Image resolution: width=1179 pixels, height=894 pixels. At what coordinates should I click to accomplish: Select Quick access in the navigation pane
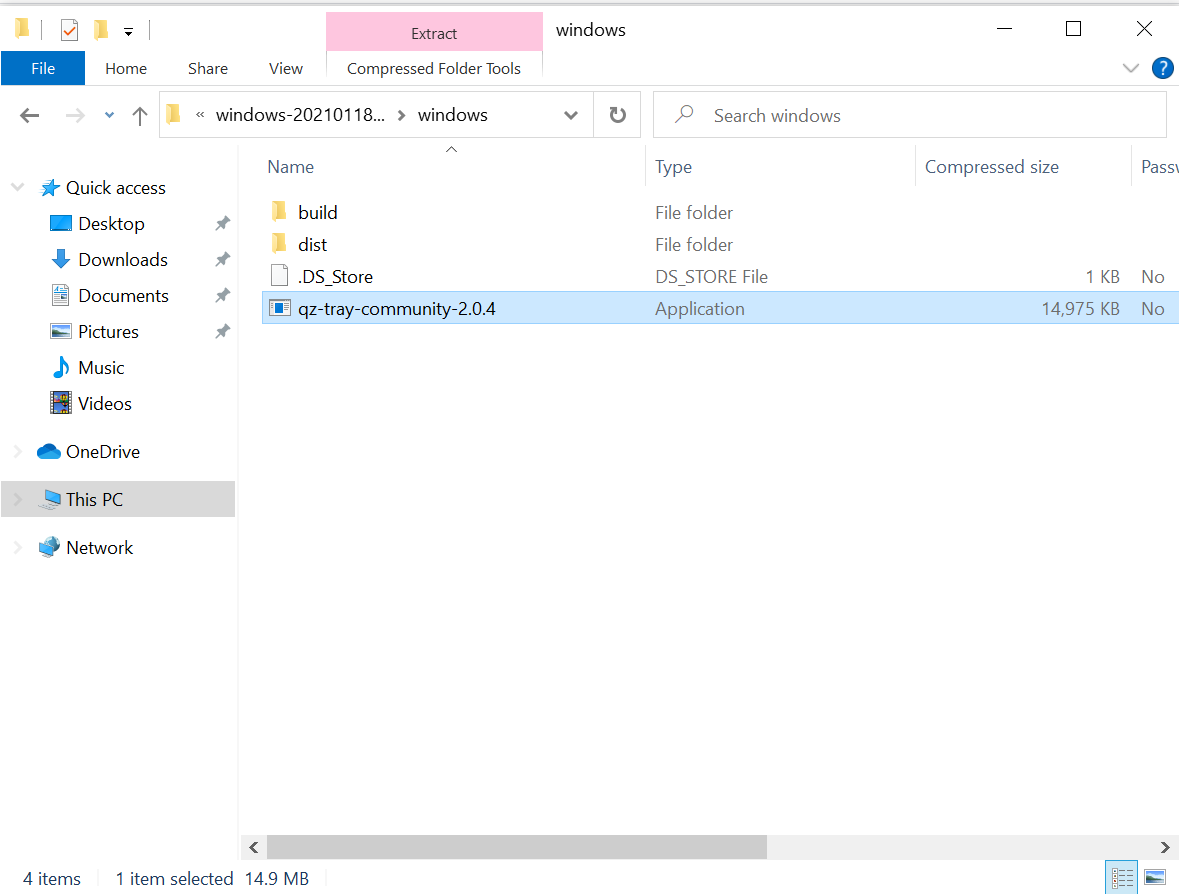pos(116,187)
